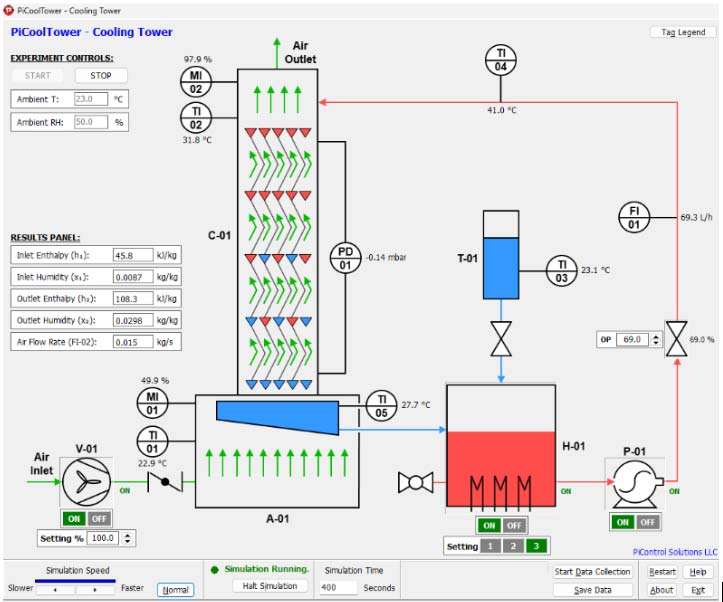Click the Restart button
The width and height of the screenshot is (723, 602).
coord(662,572)
